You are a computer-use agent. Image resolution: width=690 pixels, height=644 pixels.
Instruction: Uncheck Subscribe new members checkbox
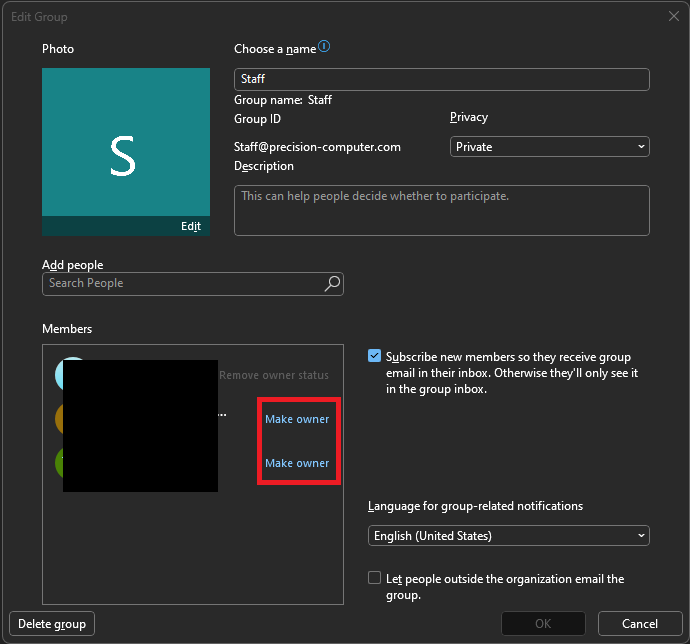374,356
